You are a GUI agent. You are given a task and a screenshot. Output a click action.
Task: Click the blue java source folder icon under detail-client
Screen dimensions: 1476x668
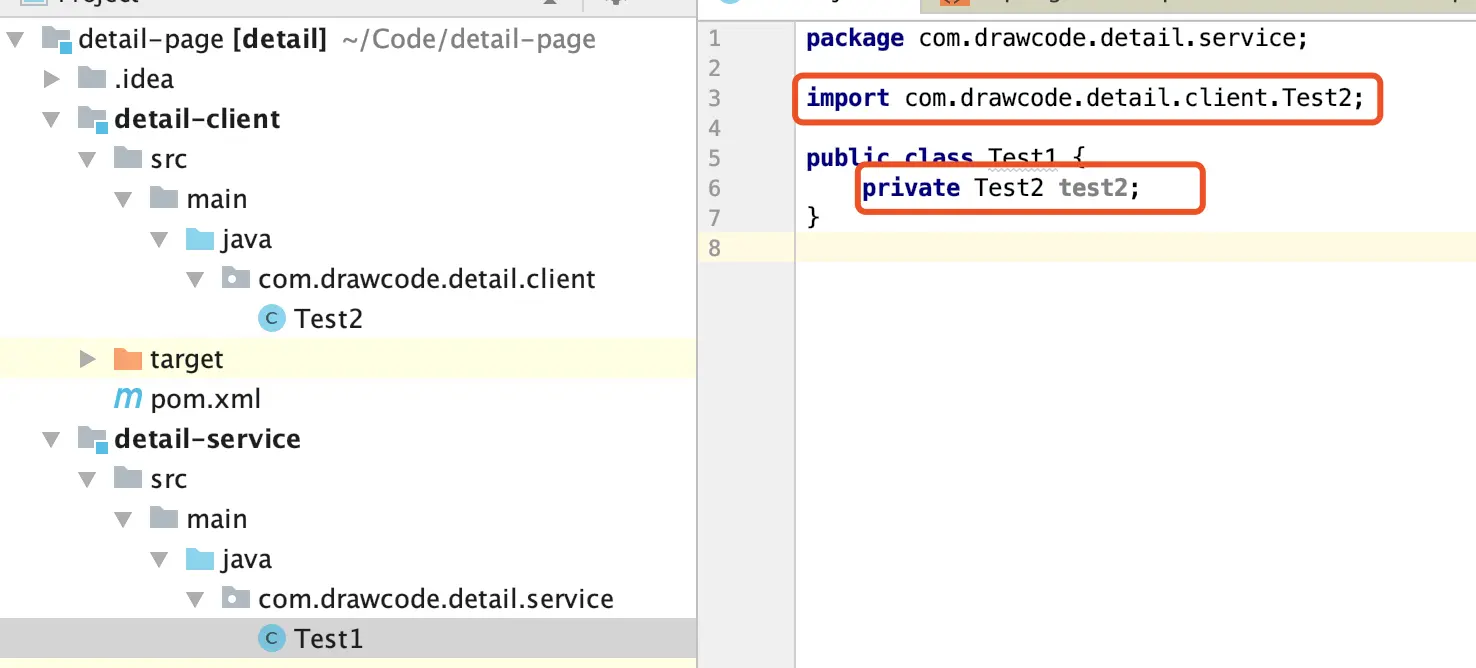click(x=200, y=238)
